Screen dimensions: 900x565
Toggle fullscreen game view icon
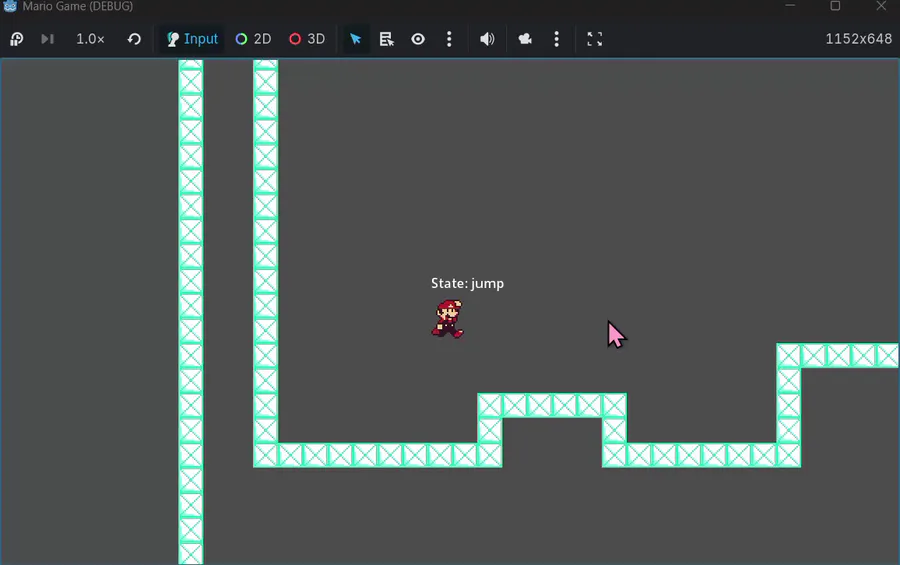tap(595, 39)
